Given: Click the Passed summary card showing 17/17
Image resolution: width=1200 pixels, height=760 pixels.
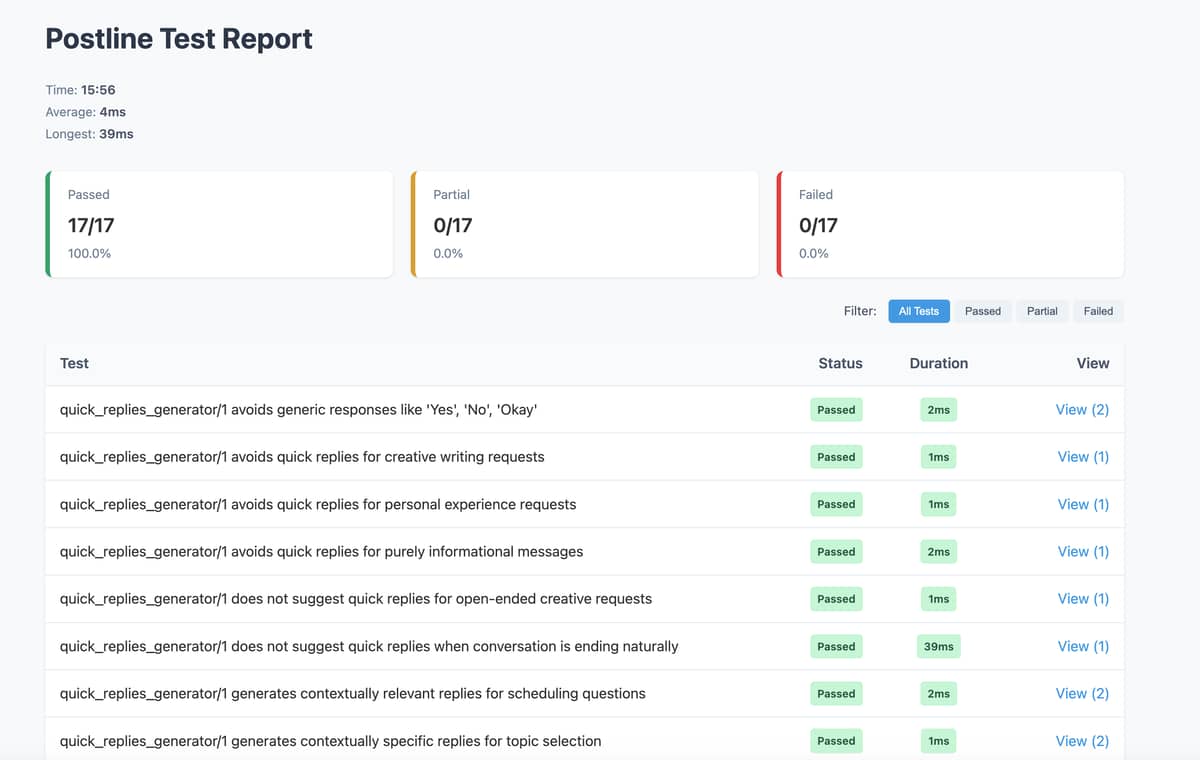Looking at the screenshot, I should point(219,224).
